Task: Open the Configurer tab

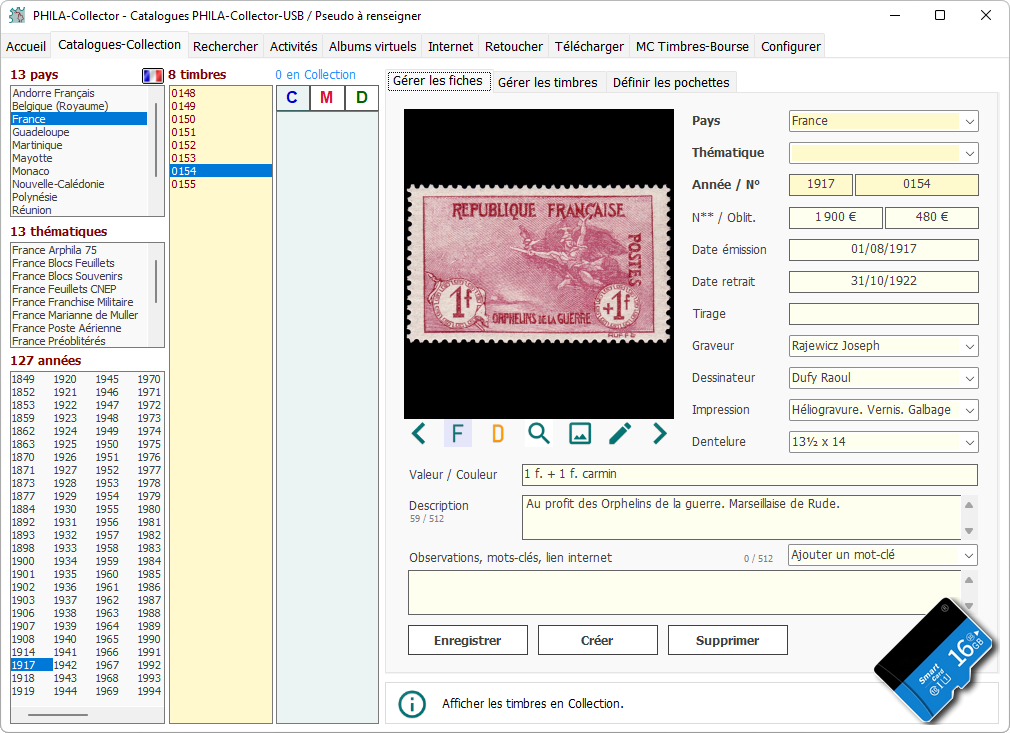Action: pyautogui.click(x=790, y=46)
